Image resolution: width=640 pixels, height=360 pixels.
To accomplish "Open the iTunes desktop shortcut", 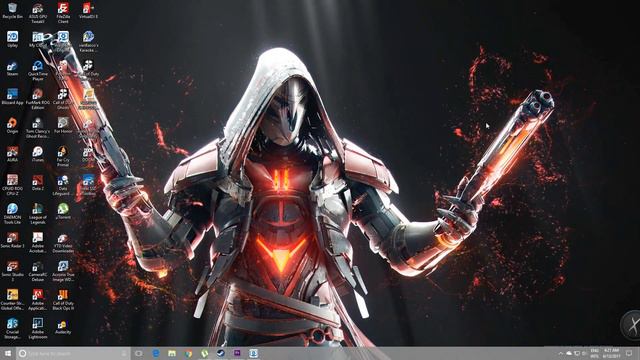I will click(38, 154).
